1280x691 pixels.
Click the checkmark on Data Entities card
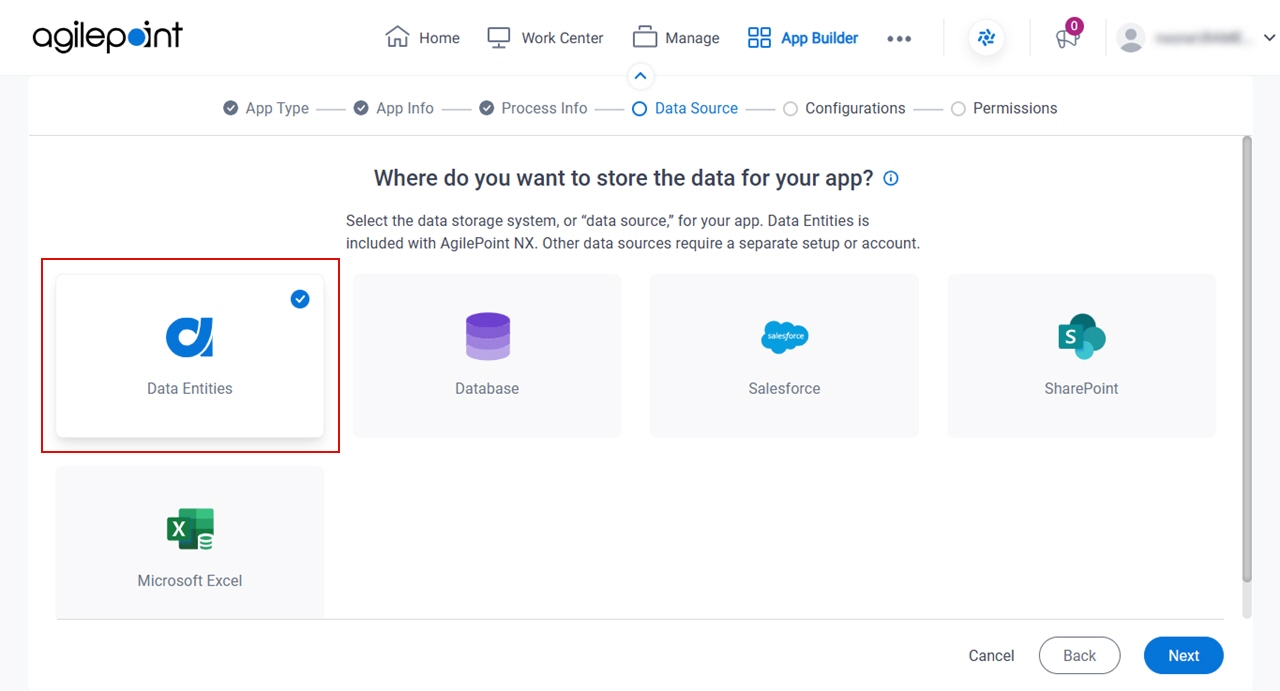click(x=300, y=299)
